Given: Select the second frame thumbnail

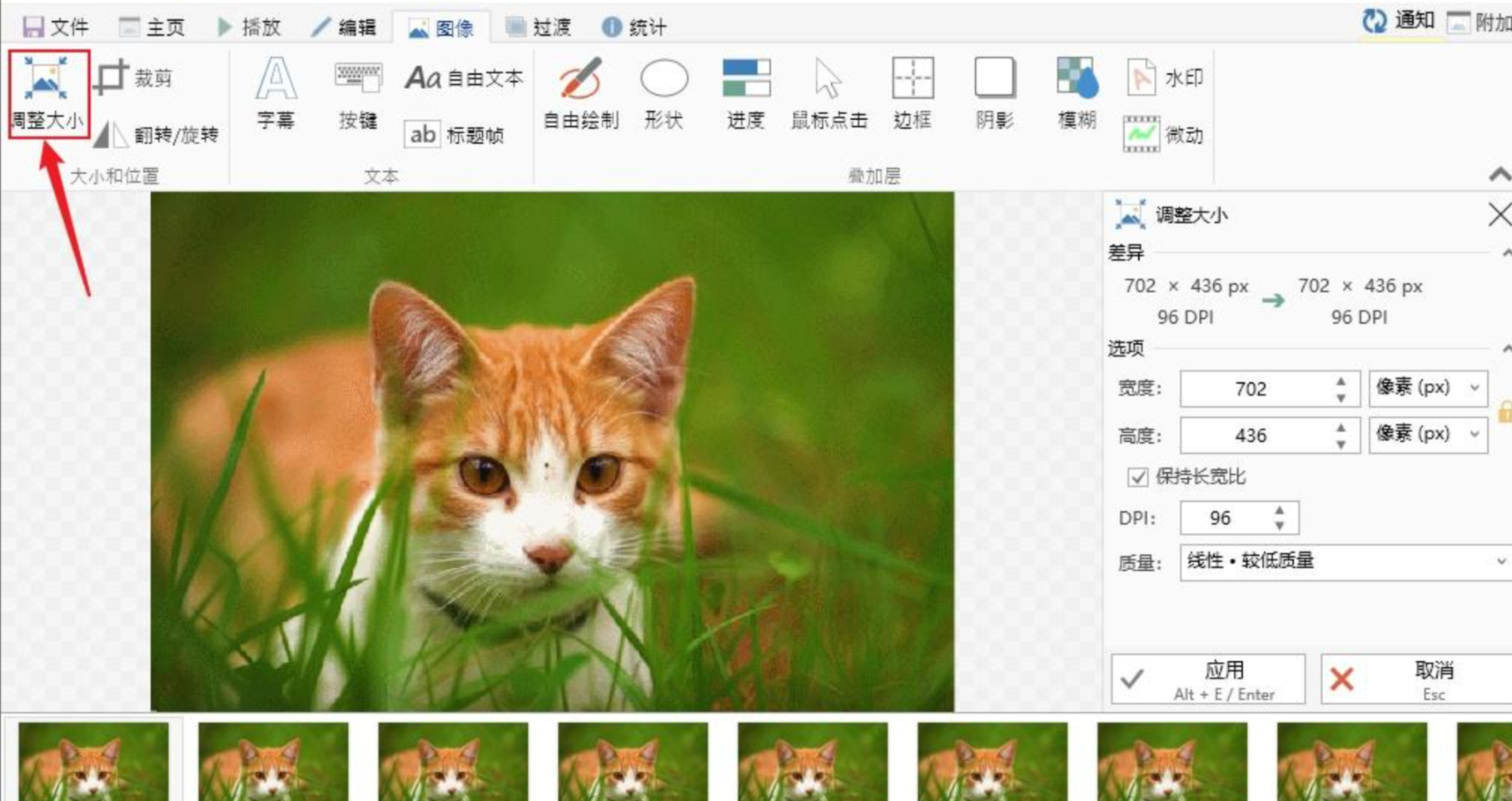Looking at the screenshot, I should point(273,761).
